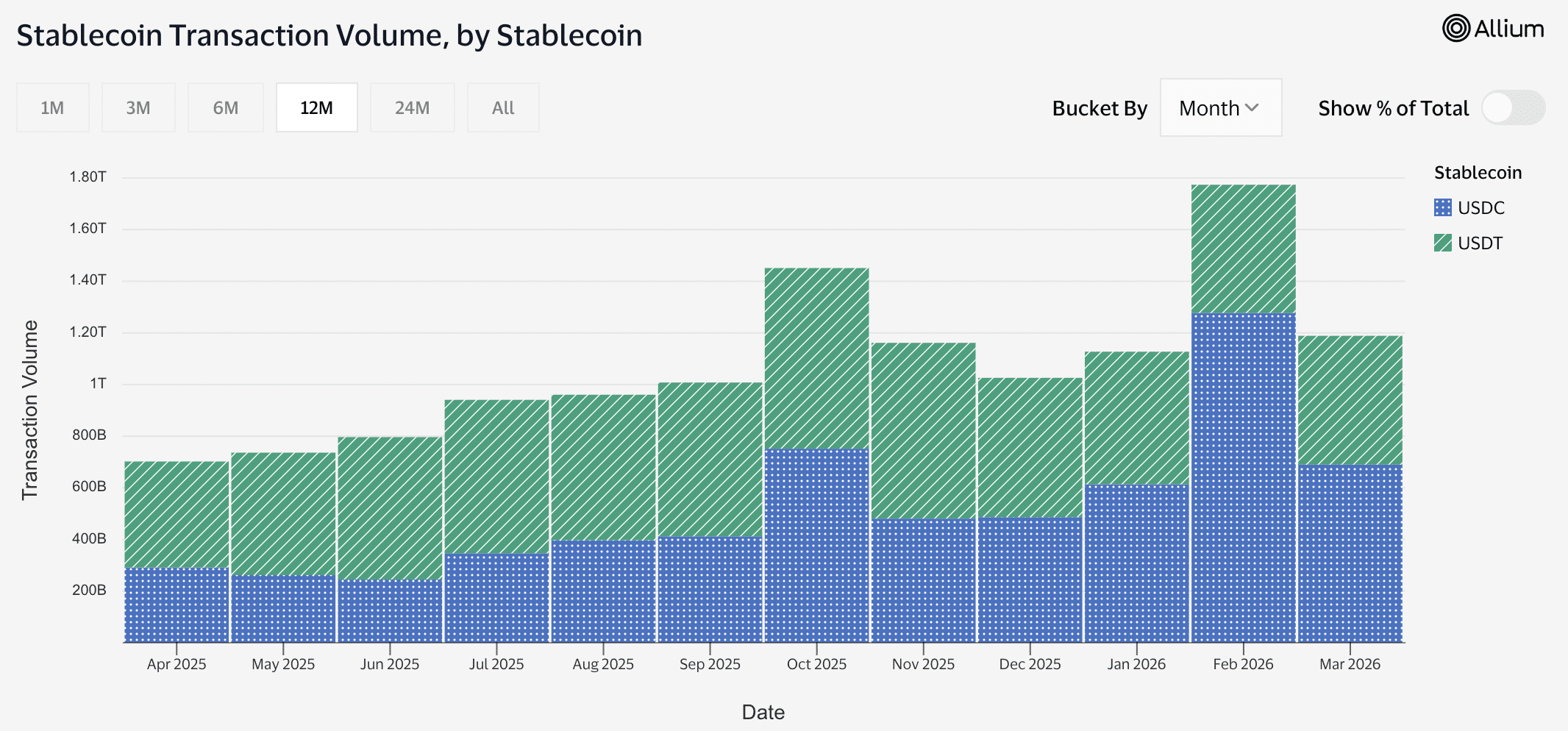Click the Allium logo icon
1568x731 pixels.
1455,29
